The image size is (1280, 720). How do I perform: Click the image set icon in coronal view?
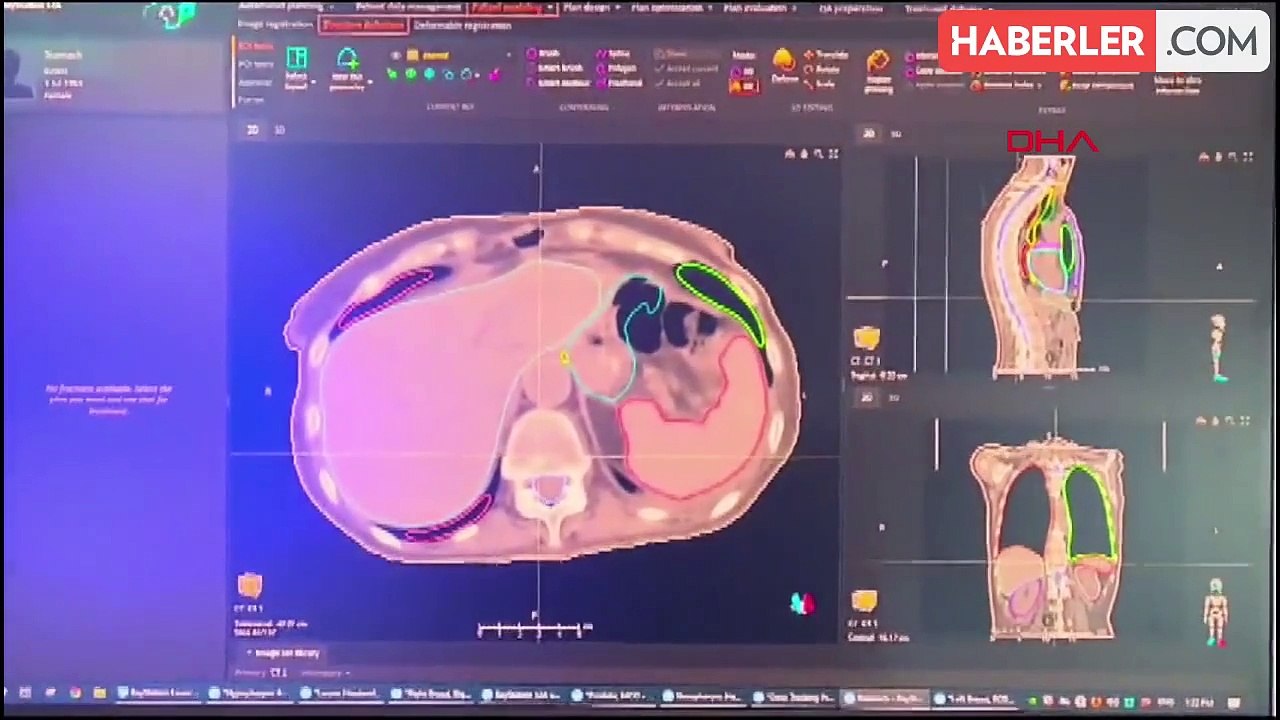[x=864, y=601]
